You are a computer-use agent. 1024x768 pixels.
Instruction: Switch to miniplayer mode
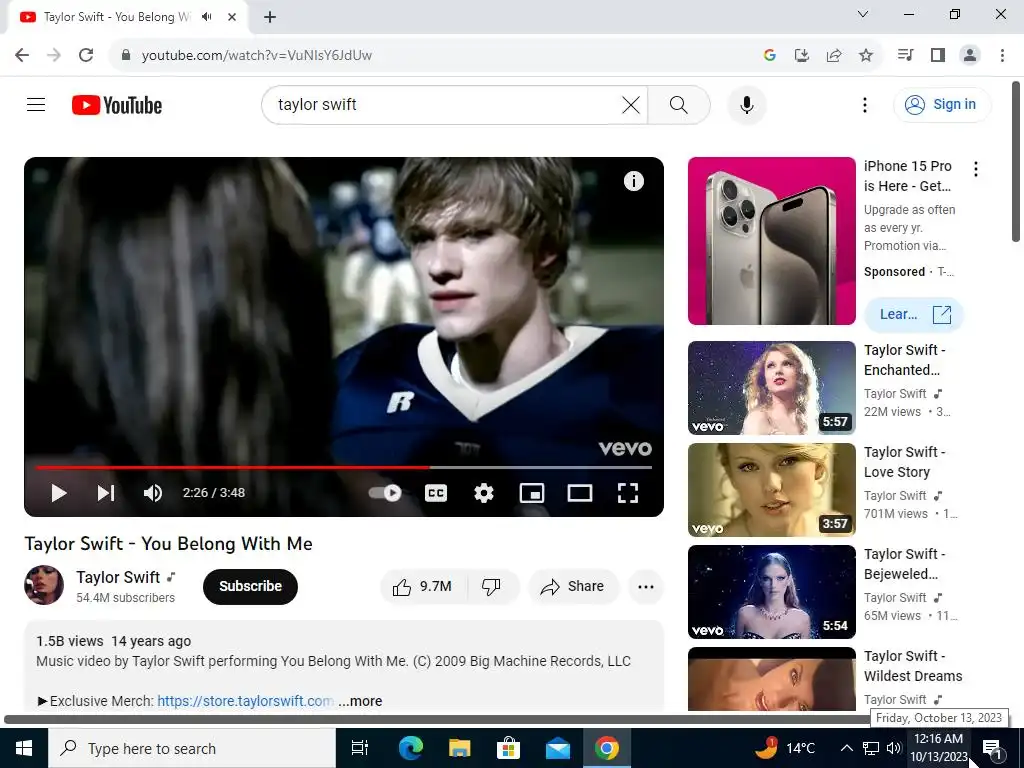[x=532, y=493]
